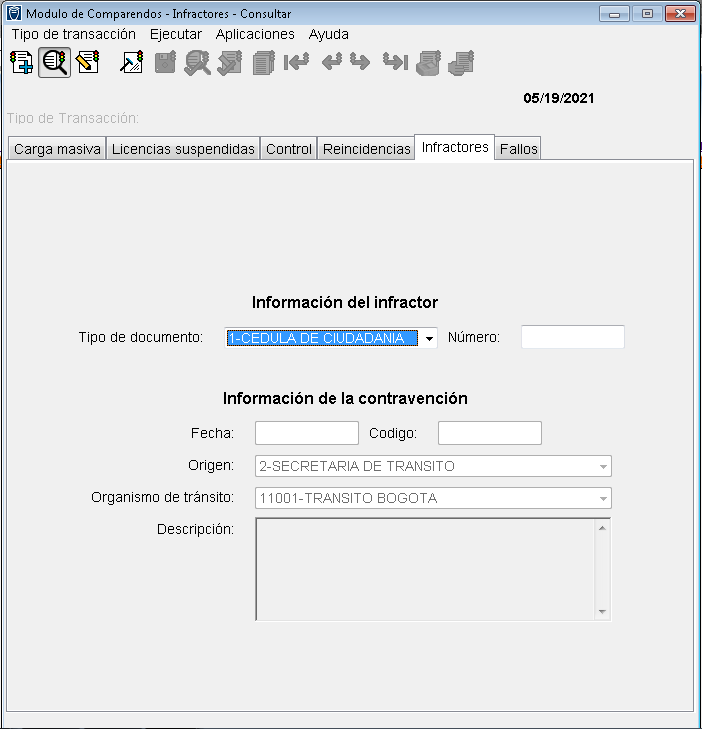Click the grayed-out save diskette icon
Screen dimensions: 702x729
(165, 62)
